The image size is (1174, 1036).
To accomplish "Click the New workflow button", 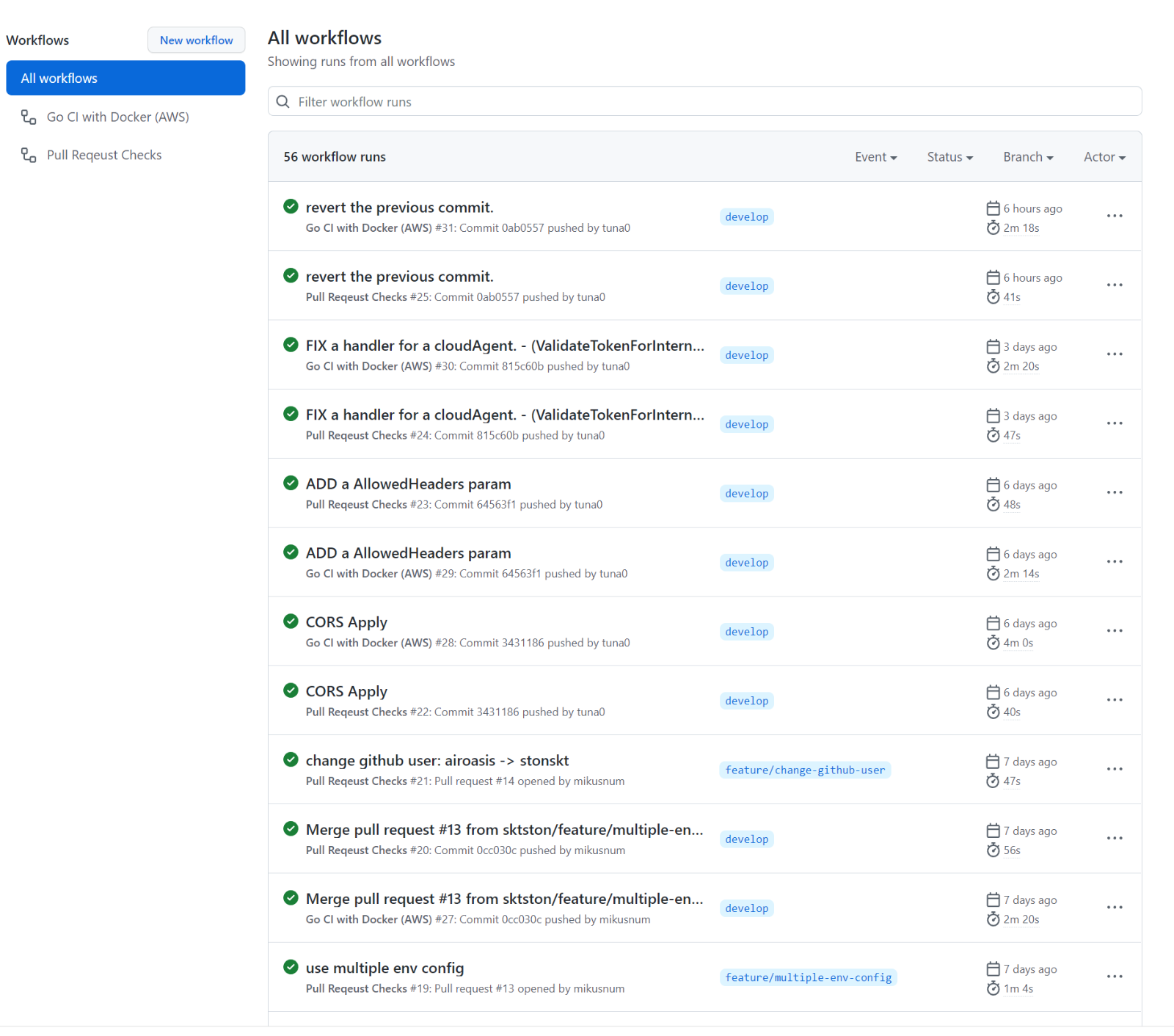I will (197, 40).
